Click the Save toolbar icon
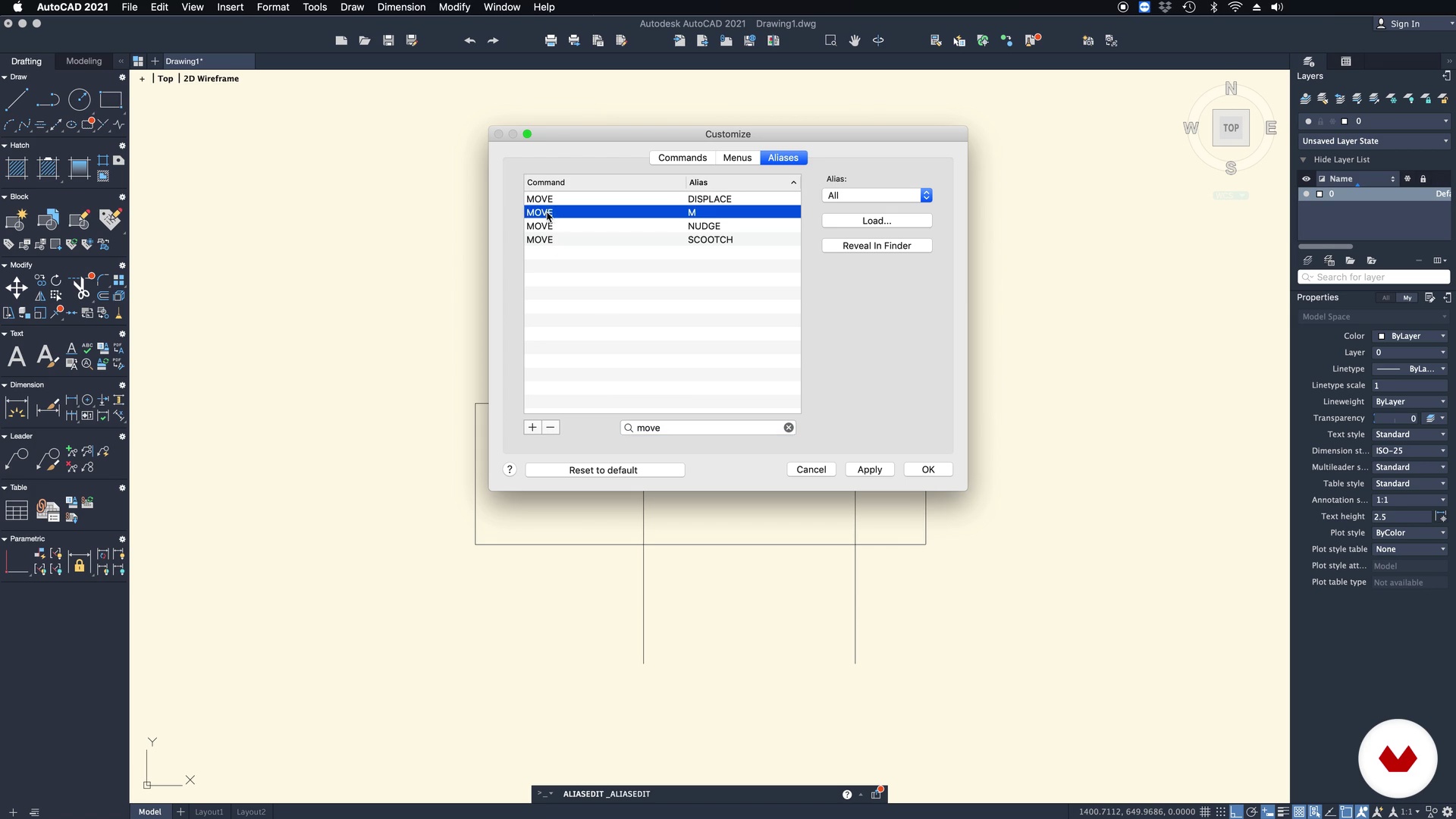Screen dimensions: 1456x819 (388, 41)
